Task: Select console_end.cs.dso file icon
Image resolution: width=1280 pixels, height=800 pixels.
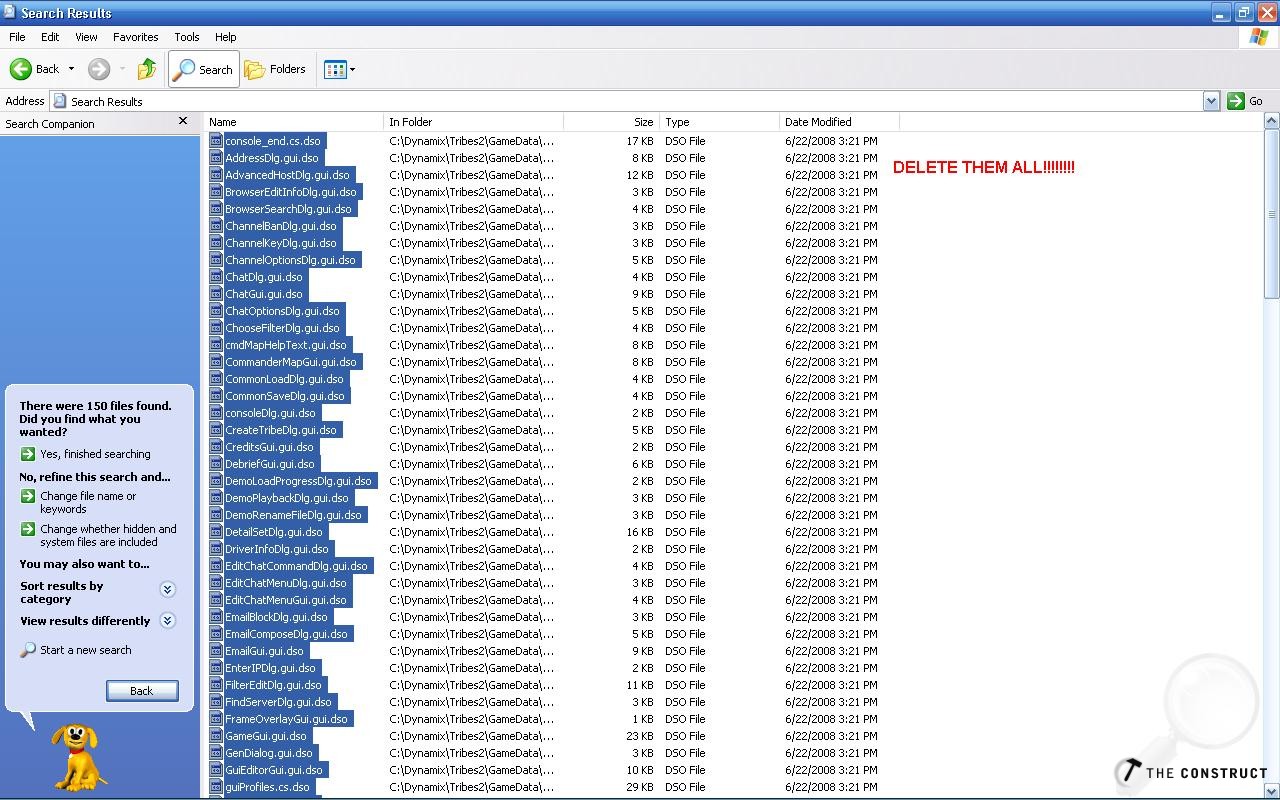Action: click(216, 141)
